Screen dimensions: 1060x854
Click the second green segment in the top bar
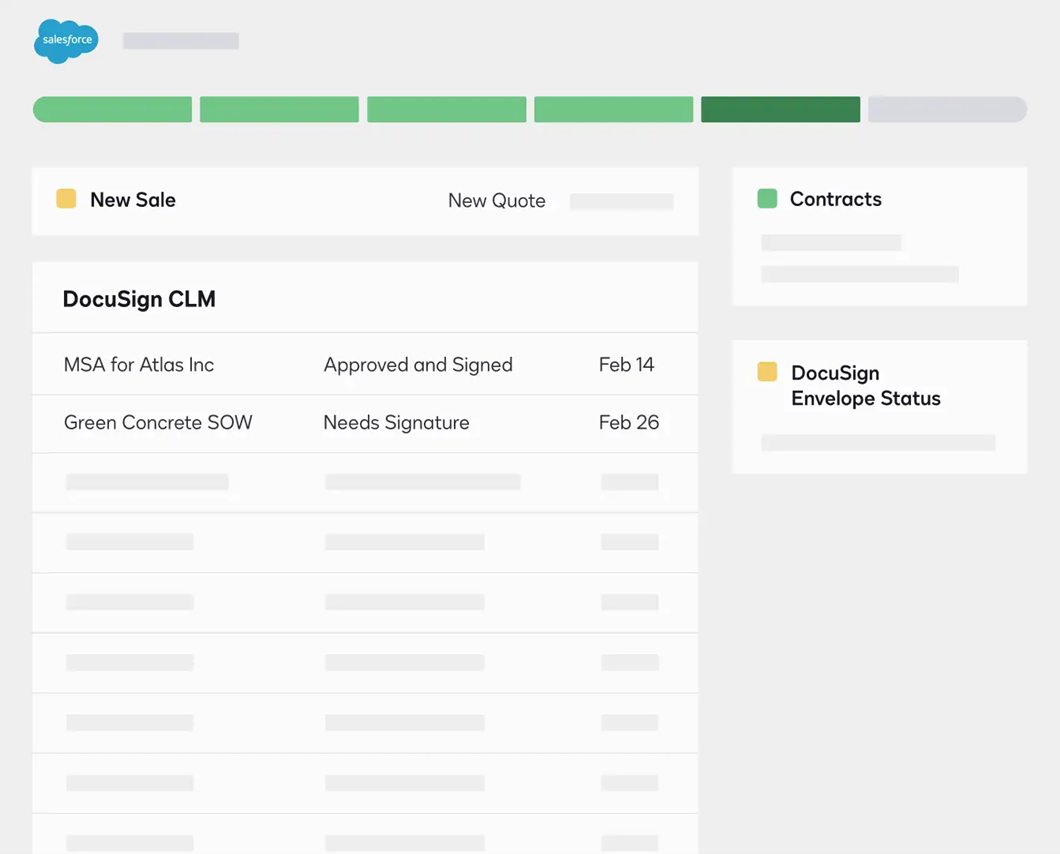click(x=279, y=109)
